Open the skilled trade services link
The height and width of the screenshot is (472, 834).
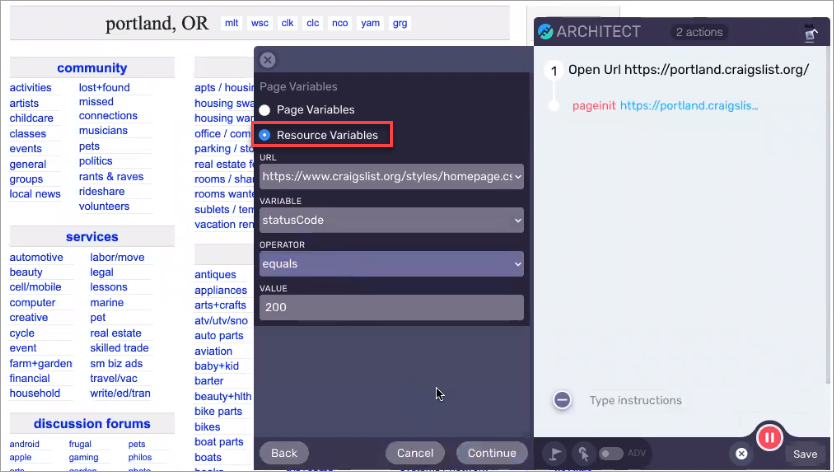pyautogui.click(x=119, y=348)
